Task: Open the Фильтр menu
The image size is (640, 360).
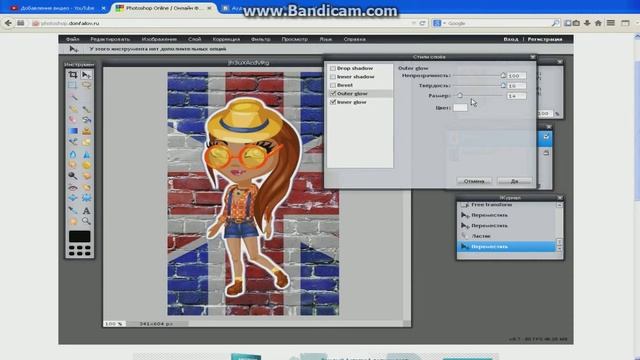Action: pyautogui.click(x=261, y=39)
